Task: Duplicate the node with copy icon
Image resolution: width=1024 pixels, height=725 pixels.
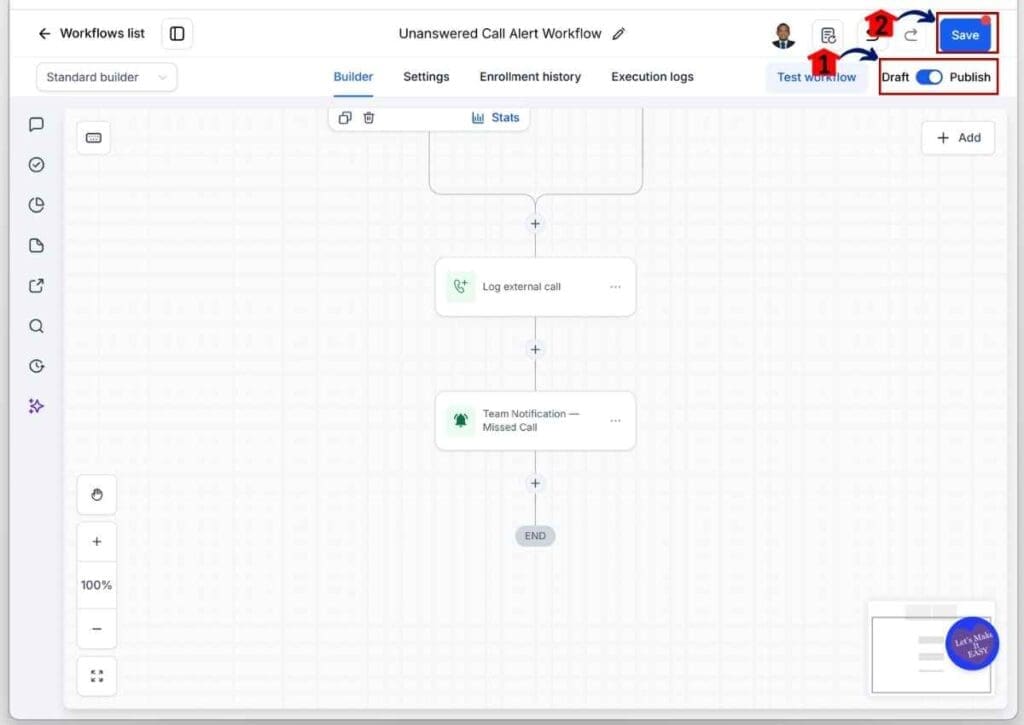Action: point(345,118)
